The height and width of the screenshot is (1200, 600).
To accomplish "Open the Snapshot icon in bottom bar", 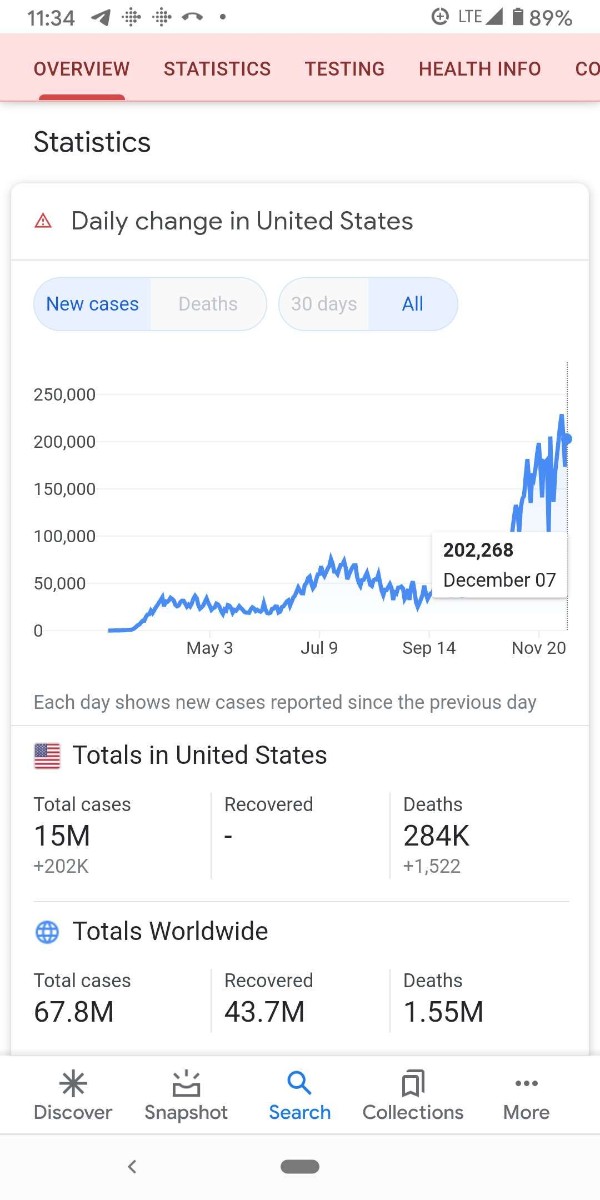I will [x=186, y=1083].
